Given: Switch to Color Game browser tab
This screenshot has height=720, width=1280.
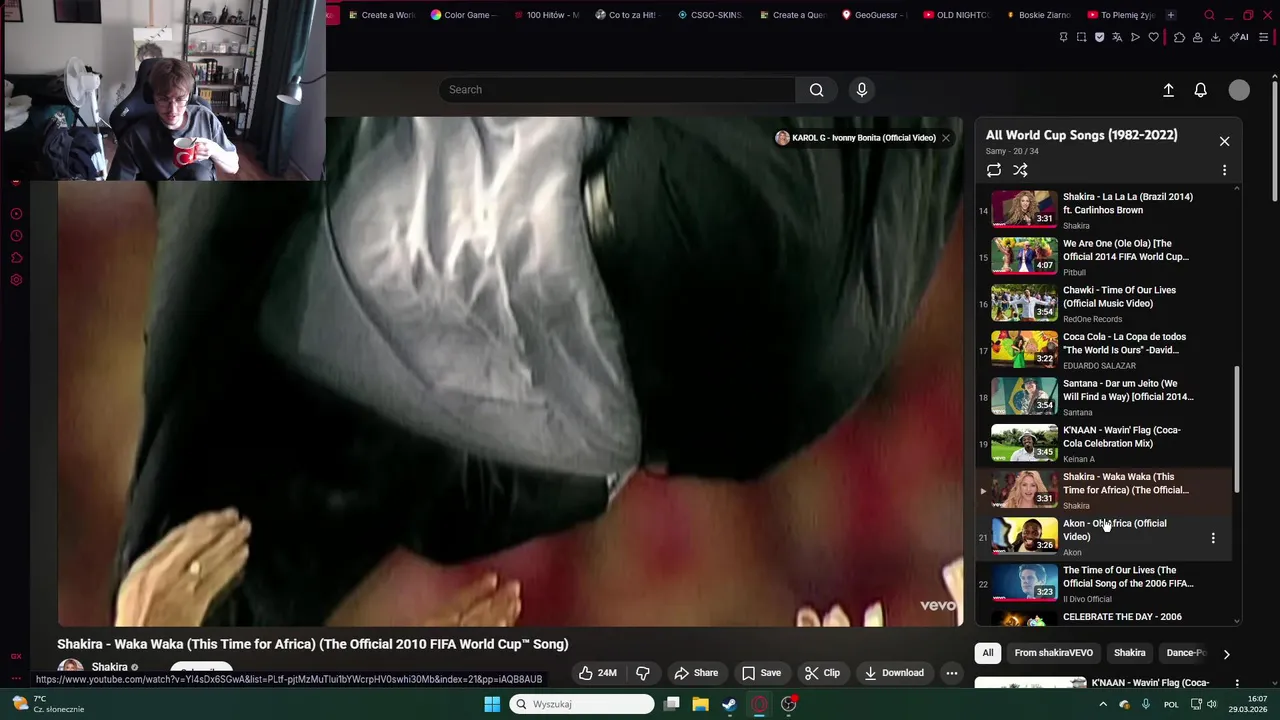Looking at the screenshot, I should click(462, 15).
